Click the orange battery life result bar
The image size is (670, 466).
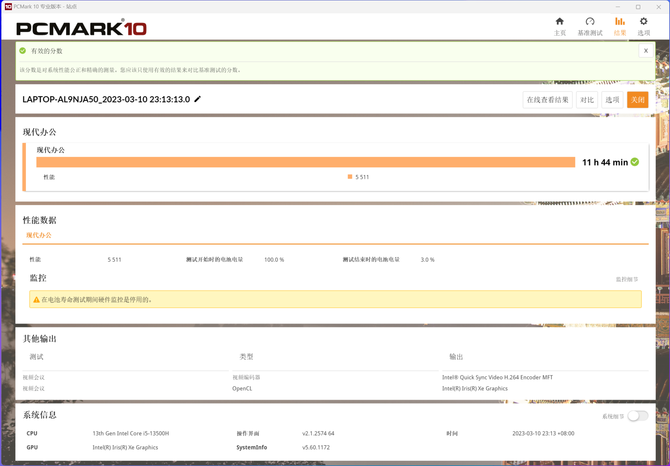306,162
